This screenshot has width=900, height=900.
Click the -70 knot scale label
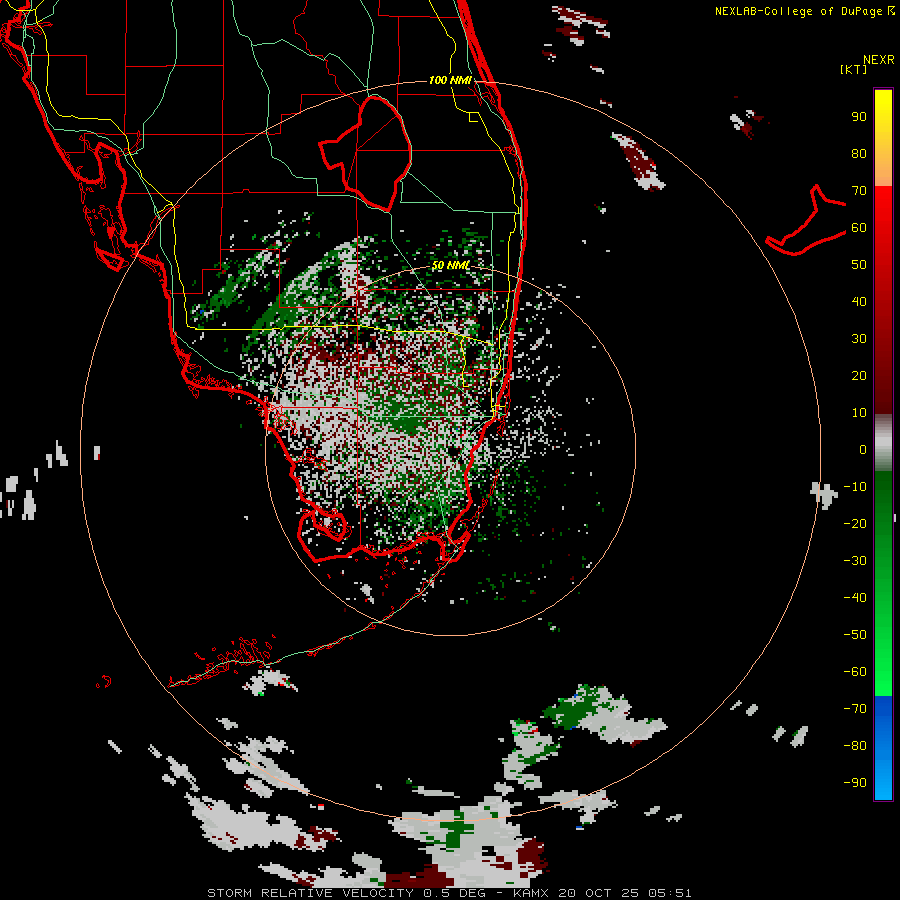[855, 708]
